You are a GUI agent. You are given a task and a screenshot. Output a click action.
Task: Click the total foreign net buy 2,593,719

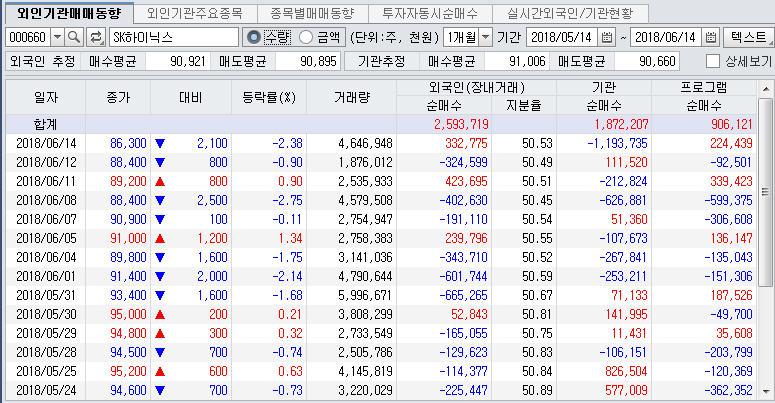point(461,124)
